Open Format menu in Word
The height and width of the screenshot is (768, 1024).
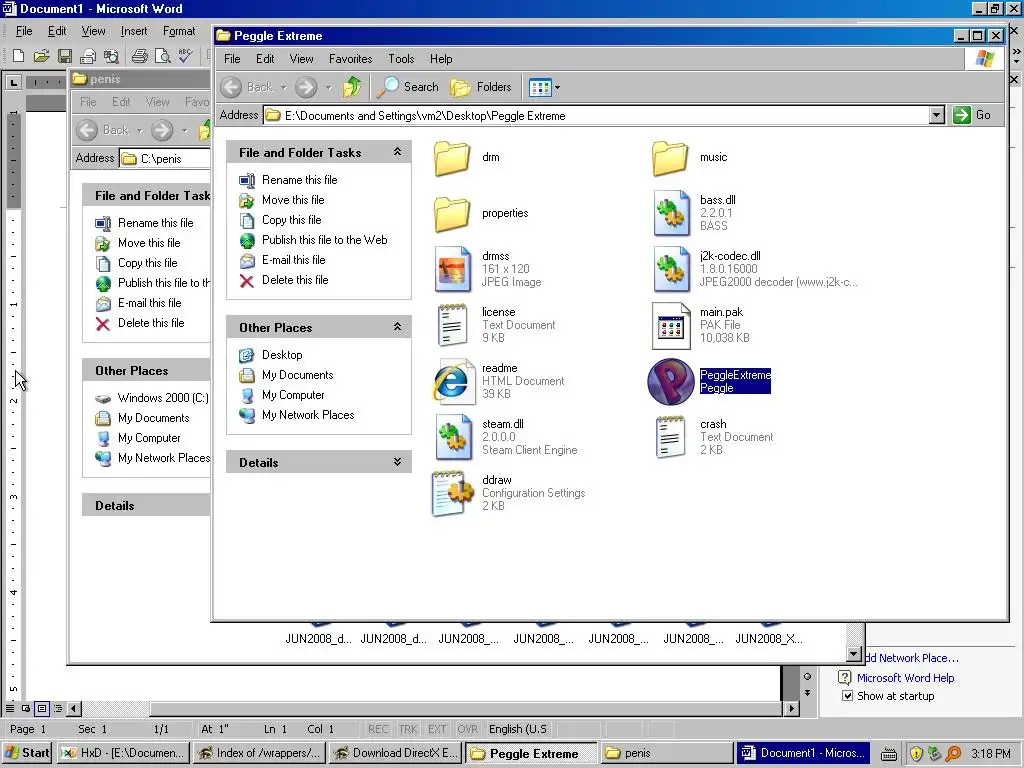tap(179, 31)
